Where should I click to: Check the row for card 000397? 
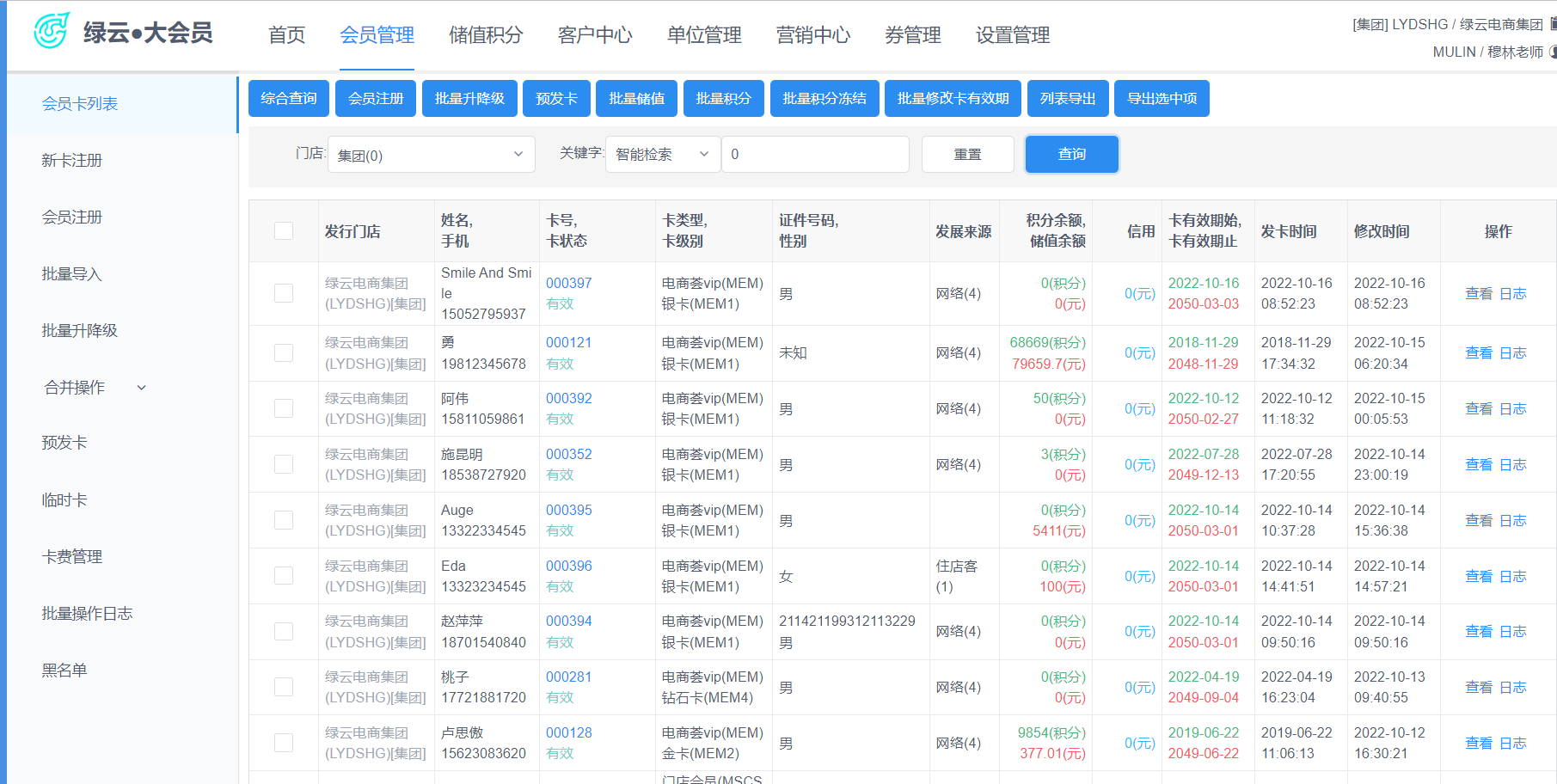[284, 293]
